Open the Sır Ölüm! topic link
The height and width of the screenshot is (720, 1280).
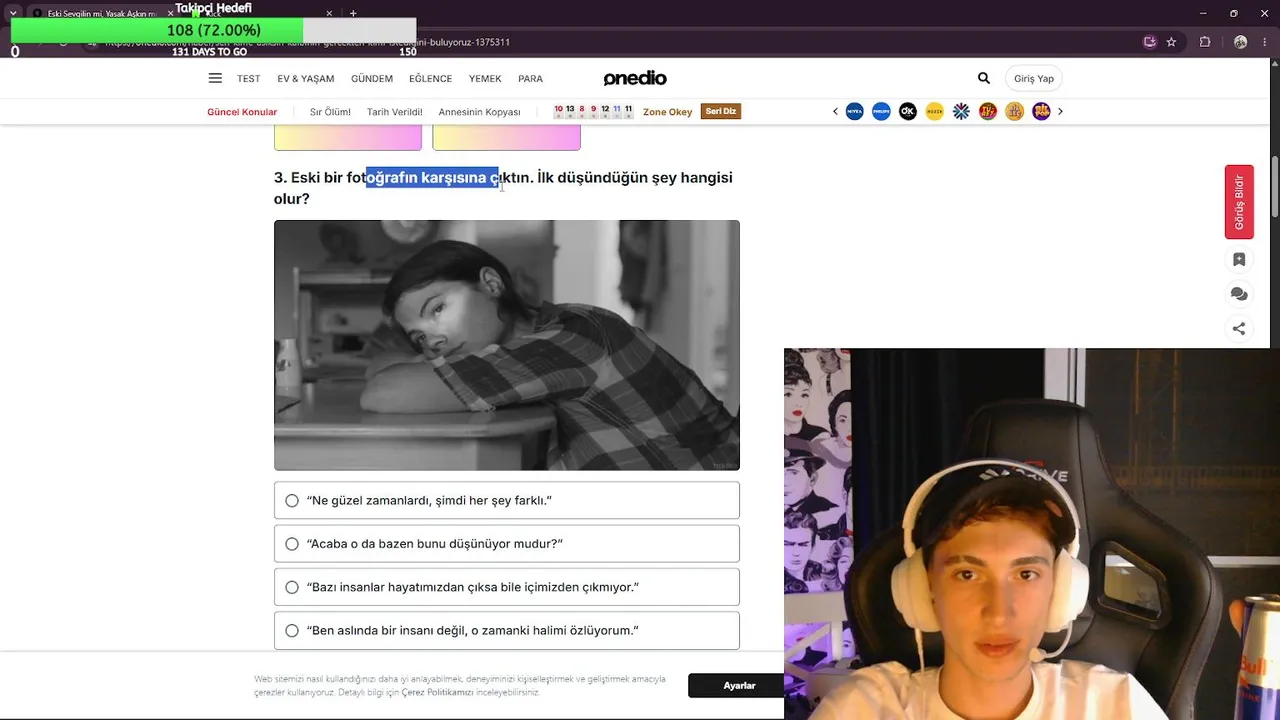click(330, 112)
